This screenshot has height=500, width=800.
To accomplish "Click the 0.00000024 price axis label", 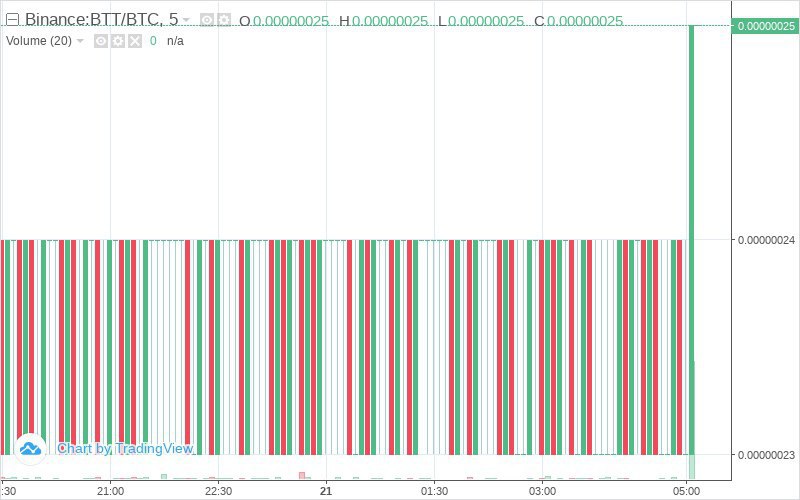I will (x=766, y=239).
